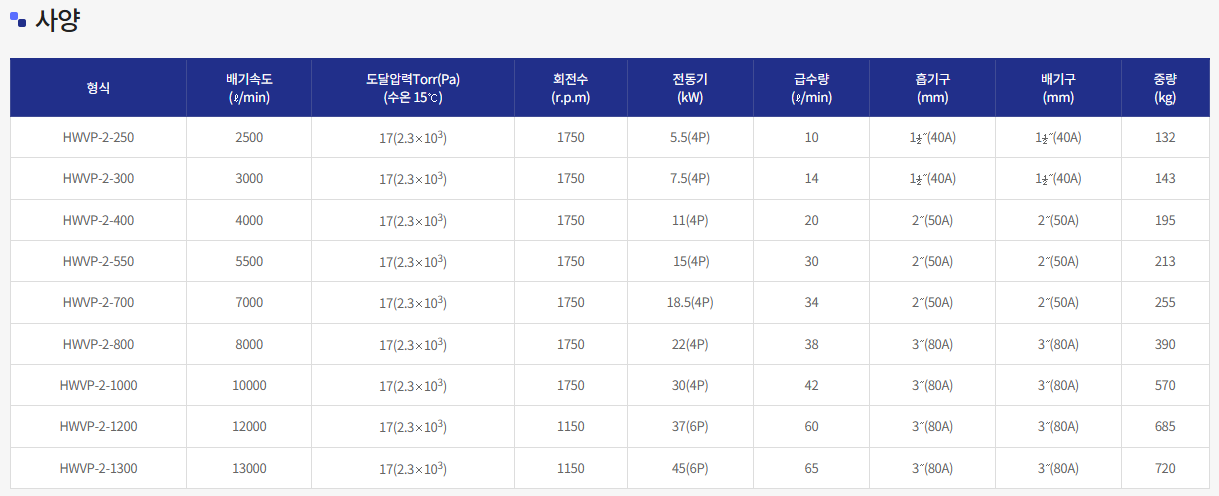Select the 도달압력Torr(Pa) column header
The width and height of the screenshot is (1219, 496).
tap(412, 88)
